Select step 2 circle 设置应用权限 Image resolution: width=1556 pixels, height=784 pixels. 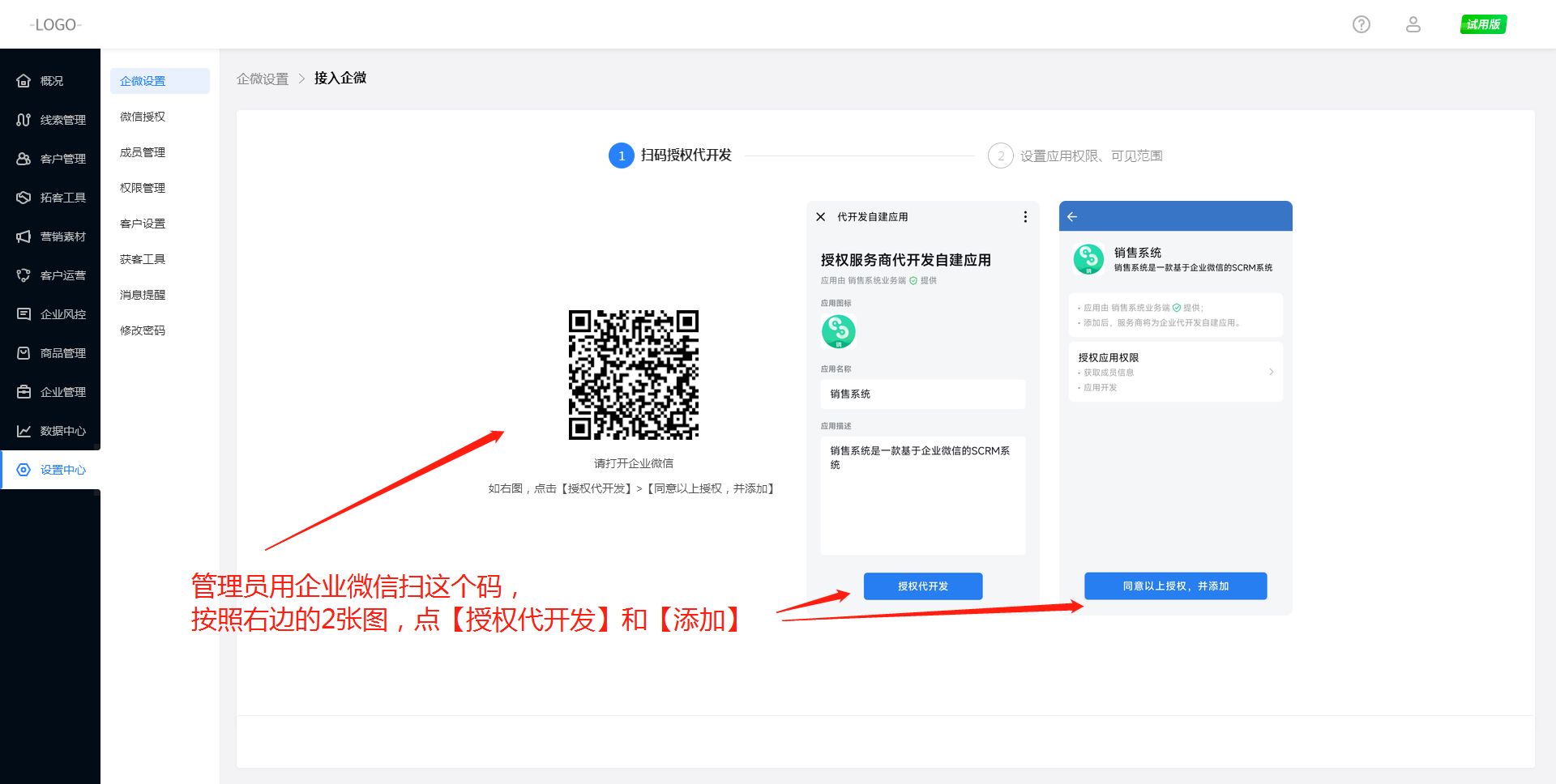click(1001, 156)
